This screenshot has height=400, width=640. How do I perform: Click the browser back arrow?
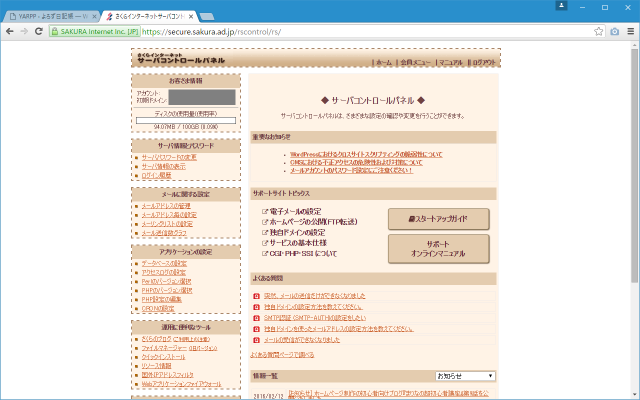[x=11, y=32]
